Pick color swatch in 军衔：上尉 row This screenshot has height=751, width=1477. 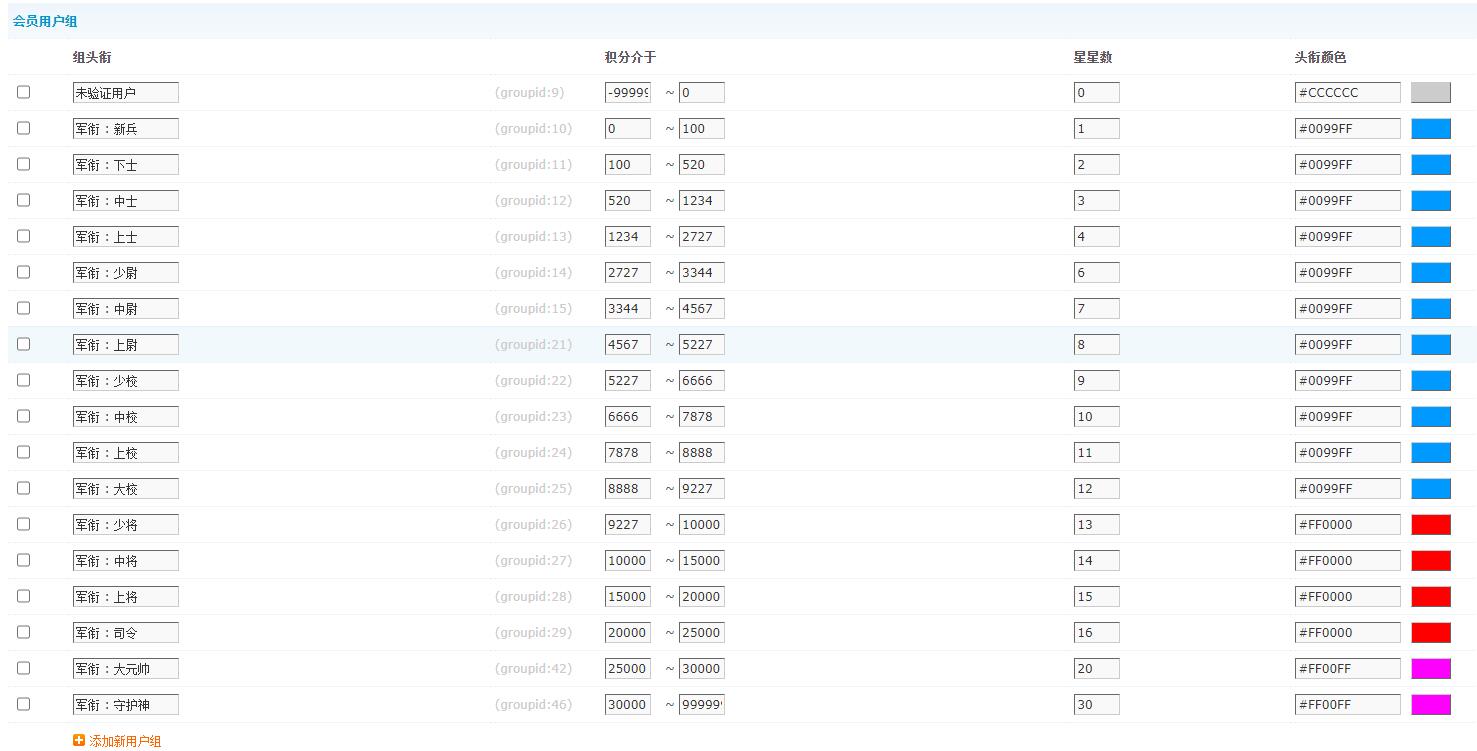(1431, 344)
